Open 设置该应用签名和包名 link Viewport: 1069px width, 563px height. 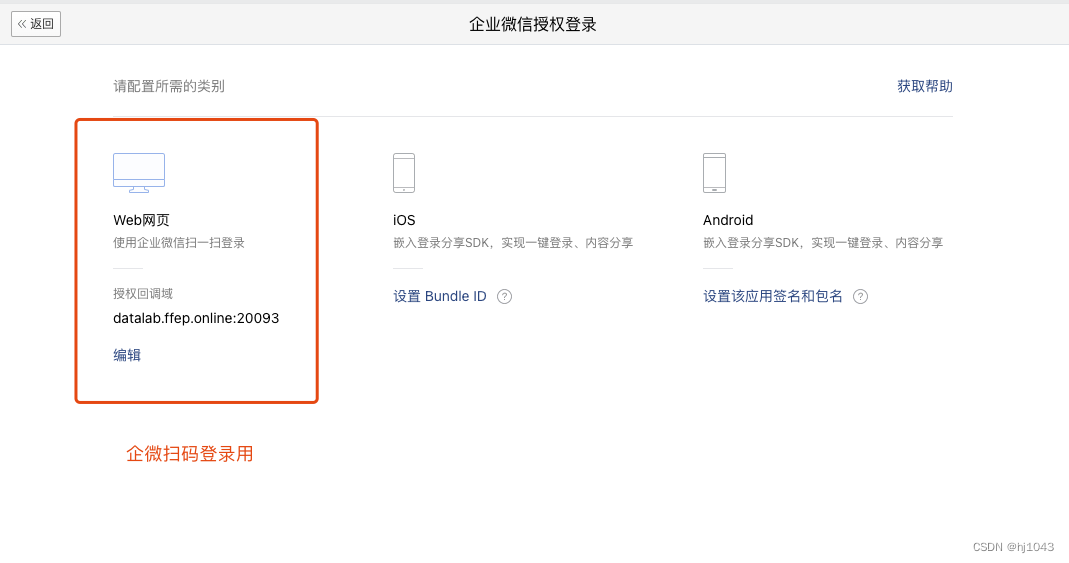click(x=773, y=296)
